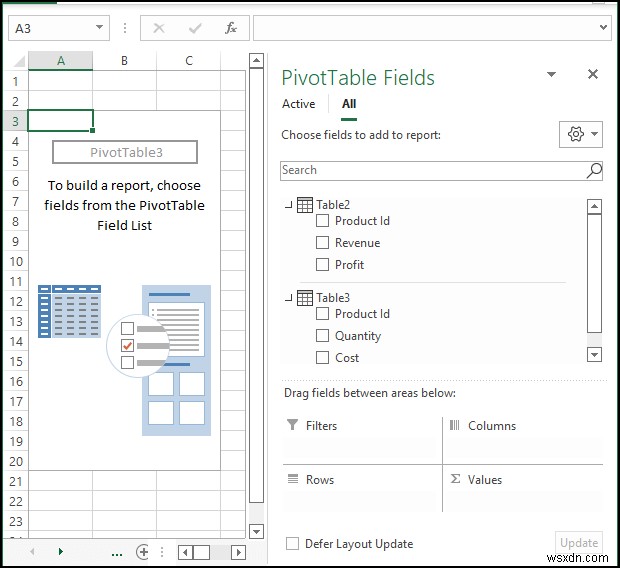The width and height of the screenshot is (620, 568).
Task: Open the Tools dropdown arrow beside gear
Action: point(594,134)
